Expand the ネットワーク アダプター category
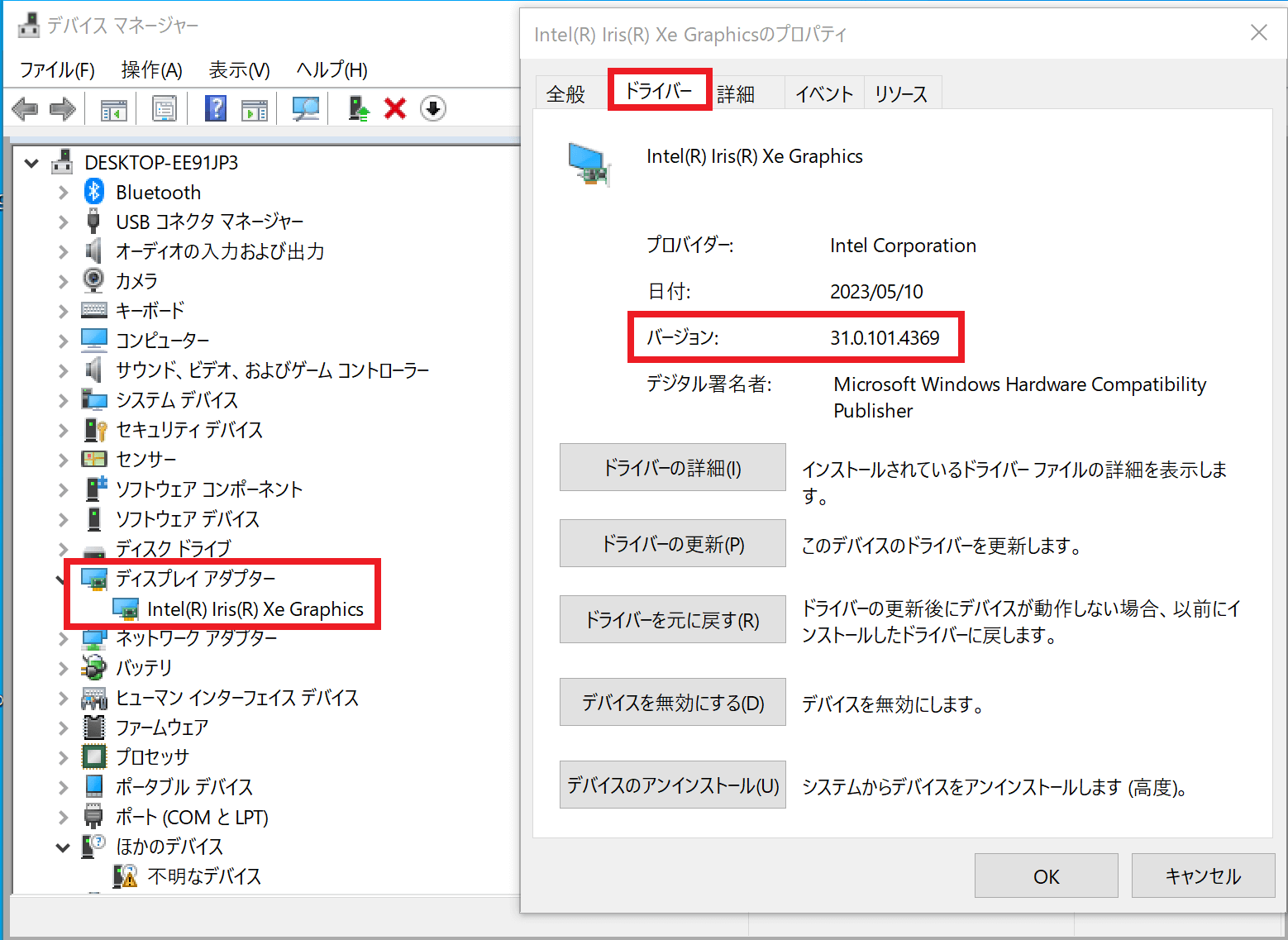The height and width of the screenshot is (940, 1288). [63, 638]
